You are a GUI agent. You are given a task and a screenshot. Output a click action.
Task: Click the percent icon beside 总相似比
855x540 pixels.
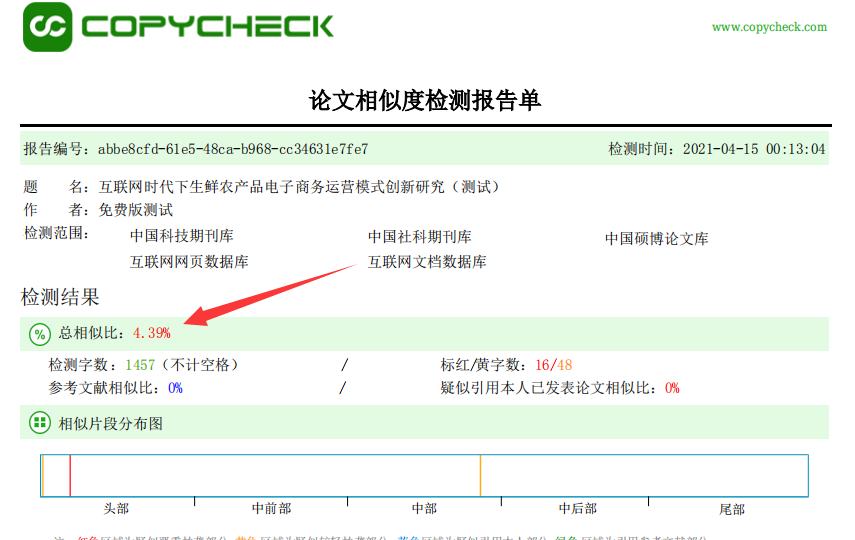(x=39, y=333)
